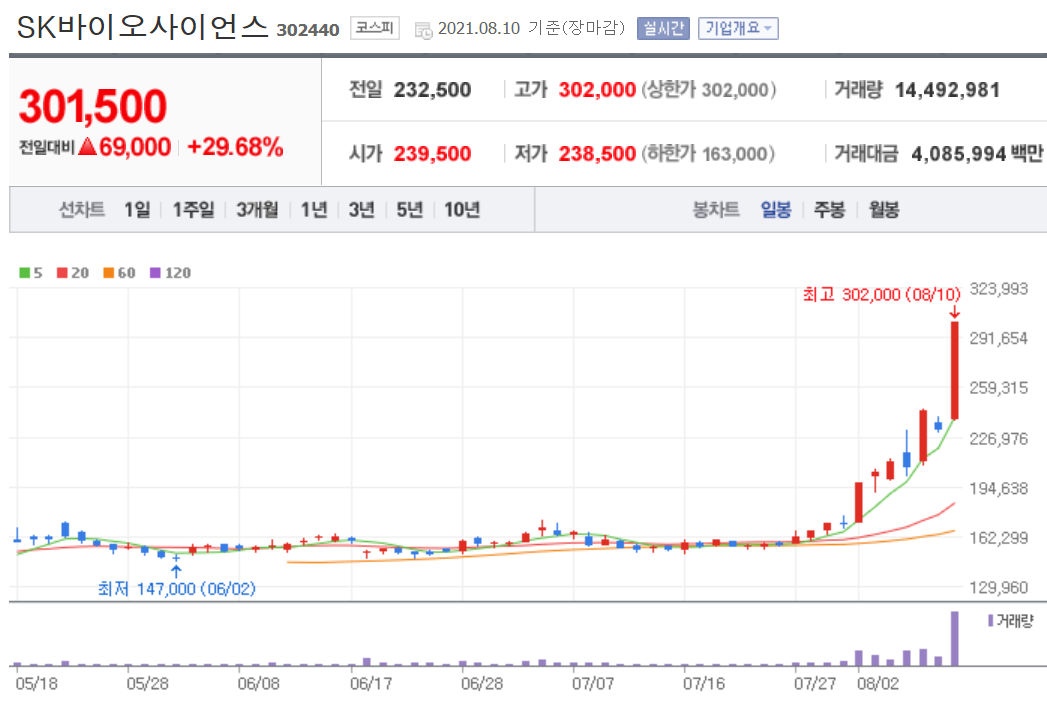Click the green 5-day moving average swatch
Screen dimensions: 1047x701
(x=25, y=272)
